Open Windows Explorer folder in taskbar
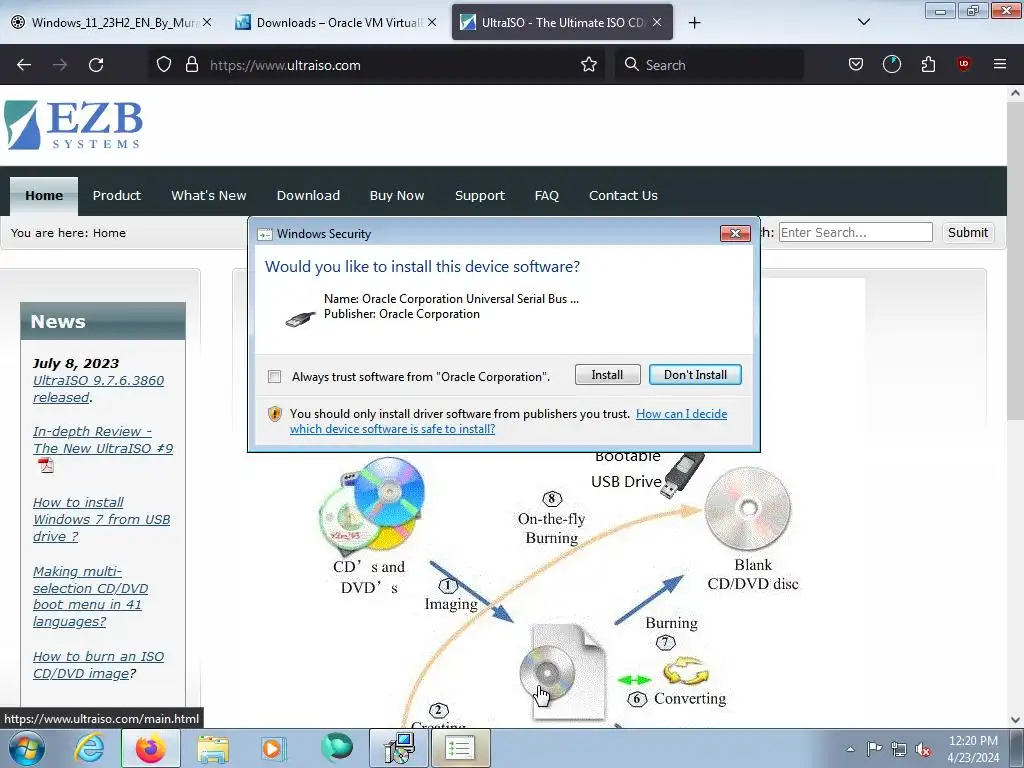Screen dimensions: 1024x768 click(x=213, y=749)
